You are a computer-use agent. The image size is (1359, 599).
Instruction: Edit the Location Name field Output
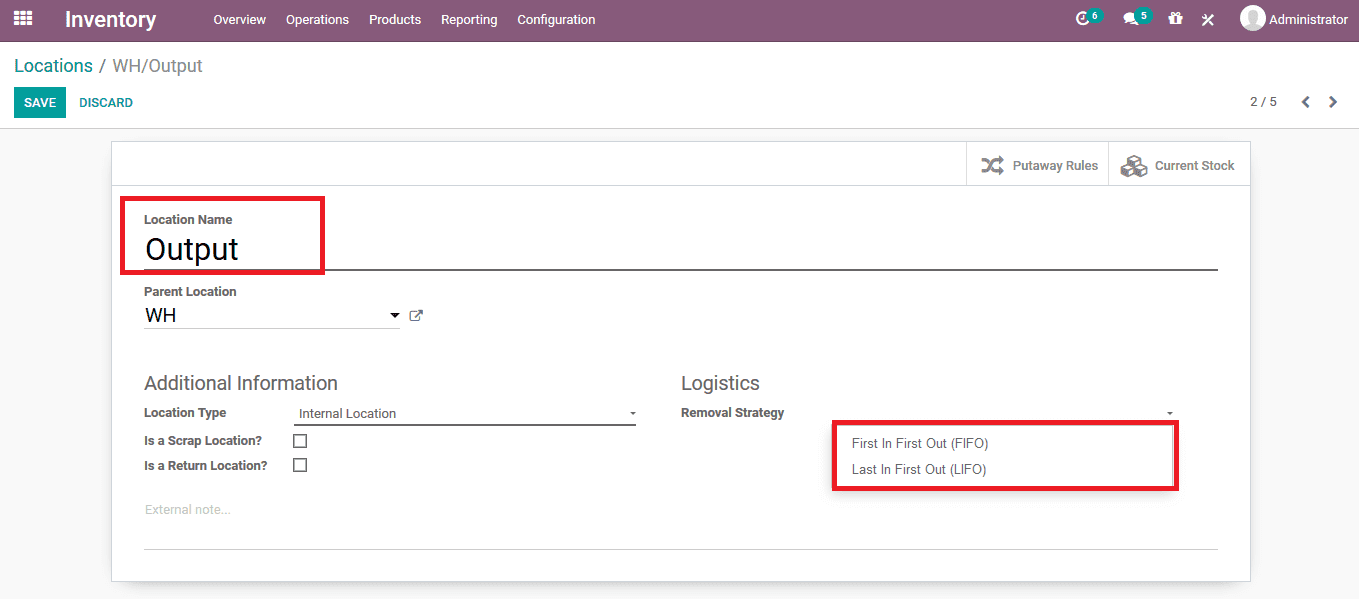[x=680, y=249]
